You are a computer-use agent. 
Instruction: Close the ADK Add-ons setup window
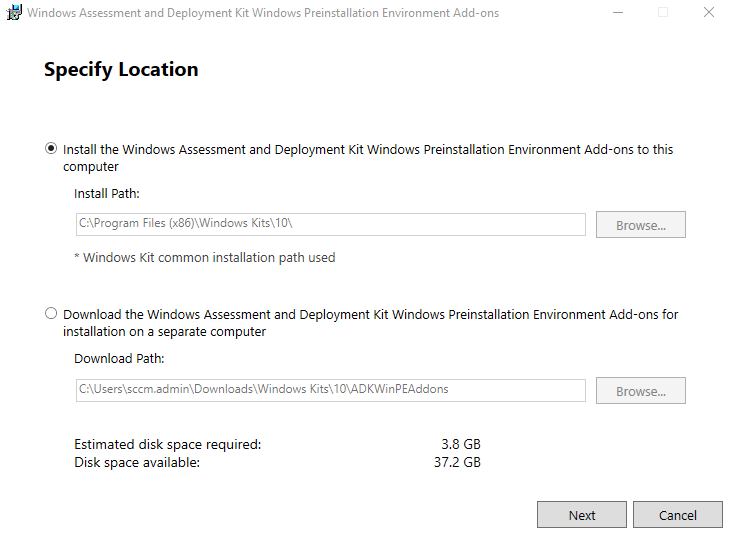click(x=708, y=13)
